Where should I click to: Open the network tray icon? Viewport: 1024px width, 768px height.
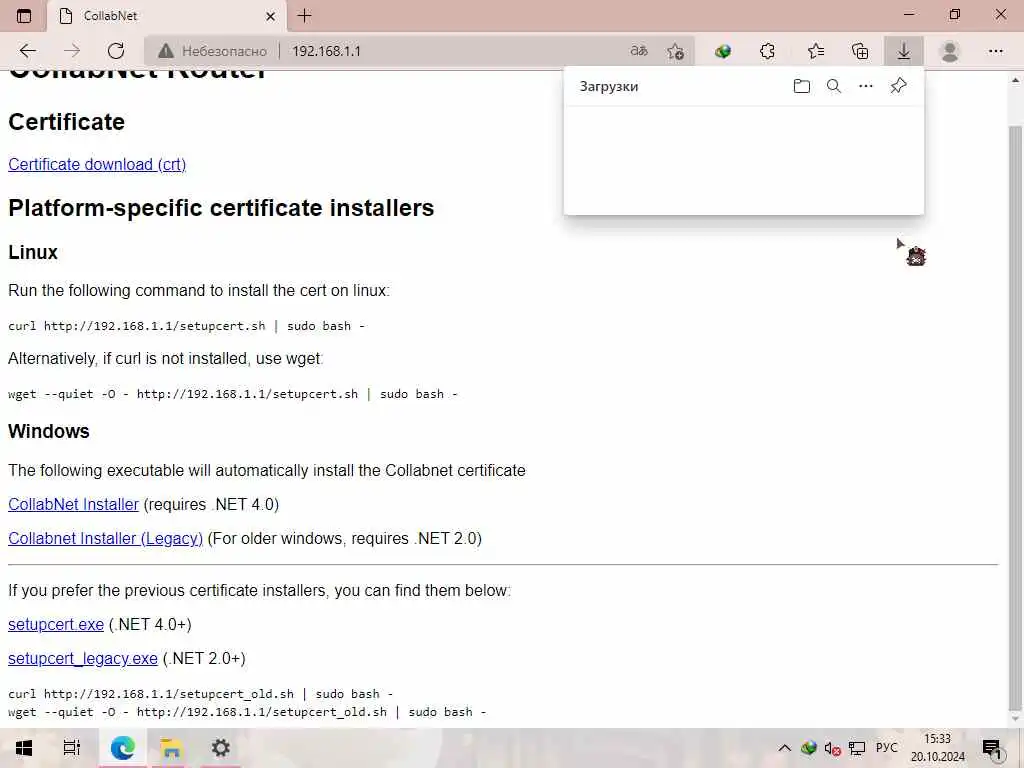[857, 748]
